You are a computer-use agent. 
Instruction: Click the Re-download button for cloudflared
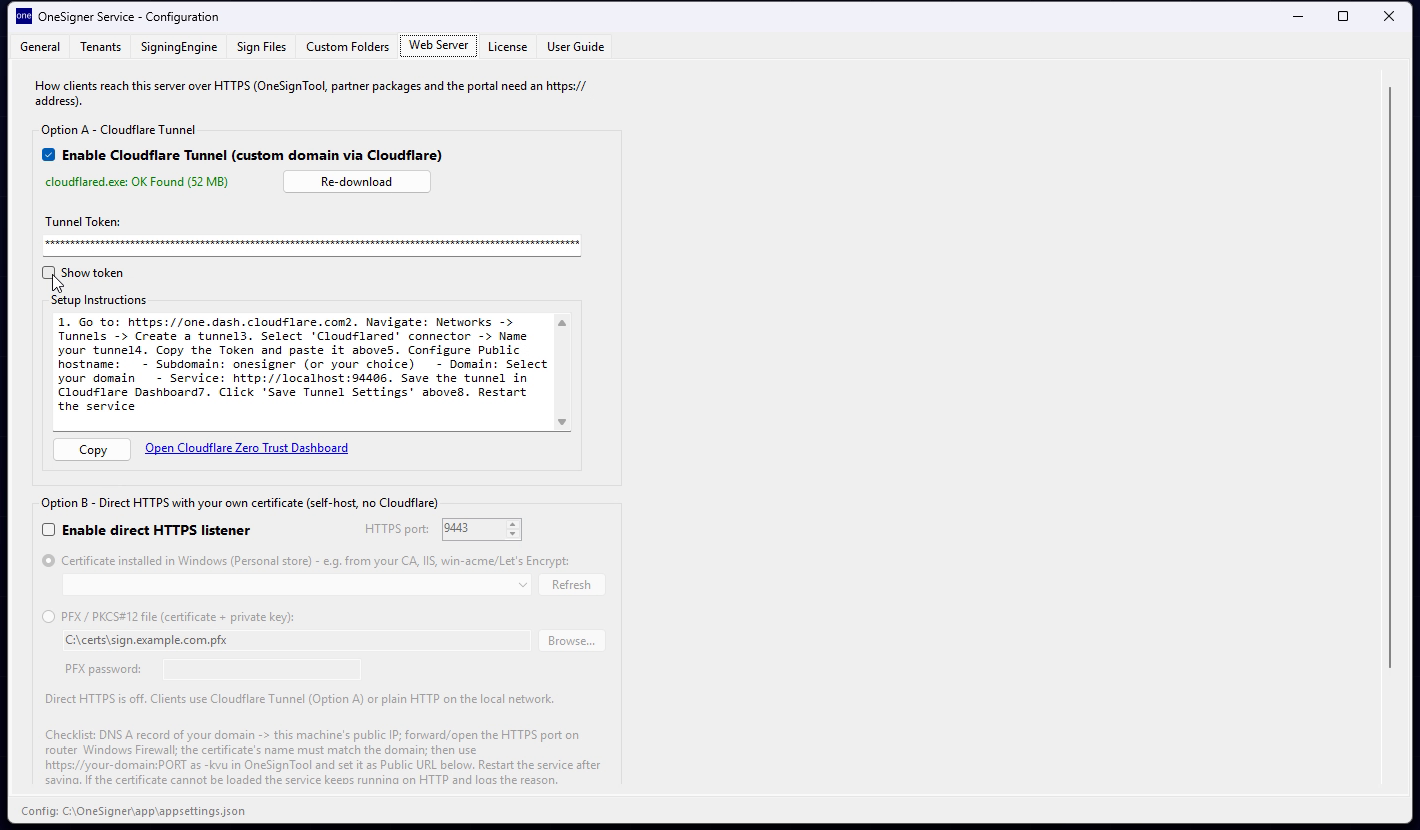pyautogui.click(x=357, y=182)
